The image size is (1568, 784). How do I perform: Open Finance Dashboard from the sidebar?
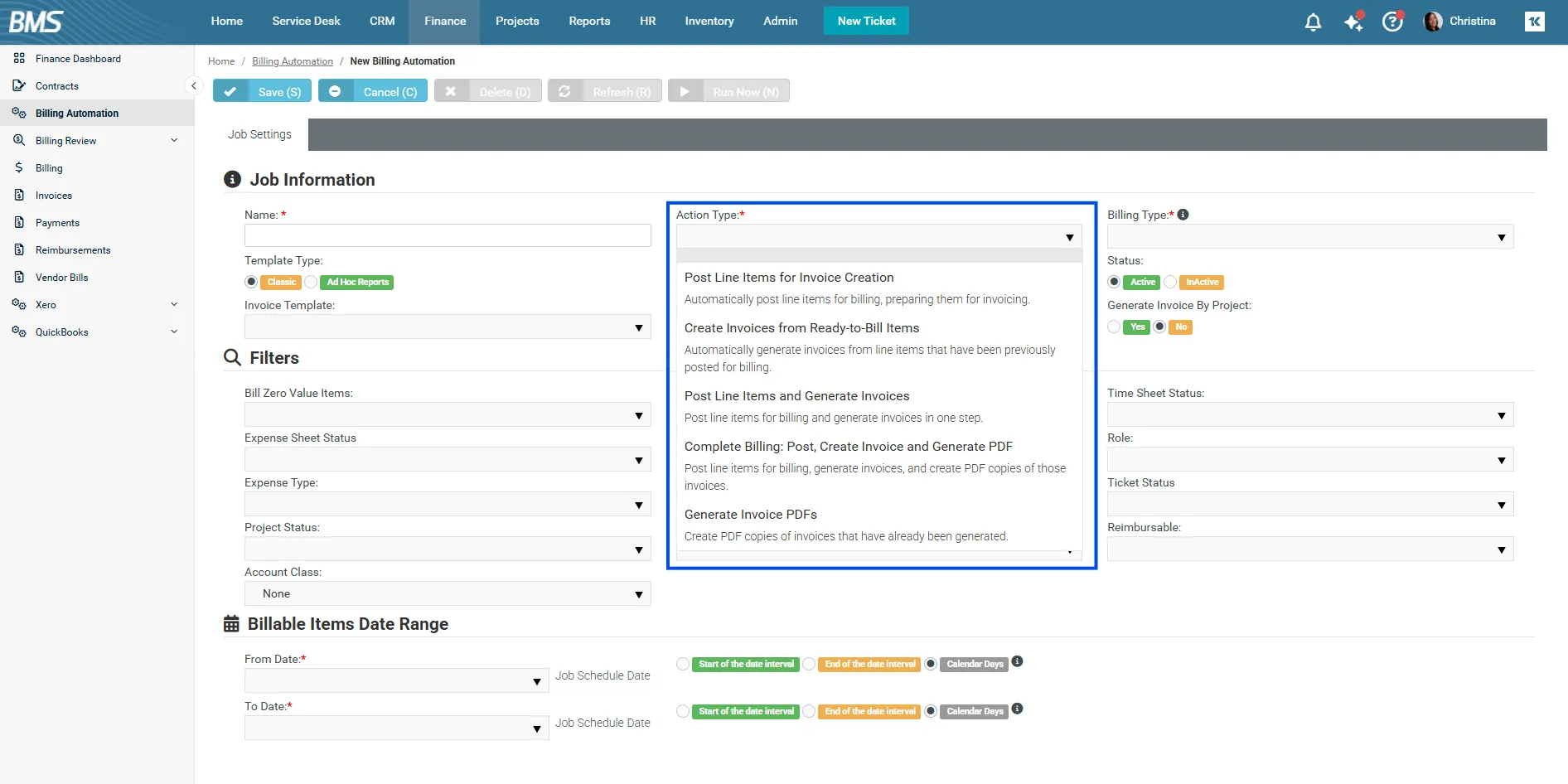tap(78, 59)
